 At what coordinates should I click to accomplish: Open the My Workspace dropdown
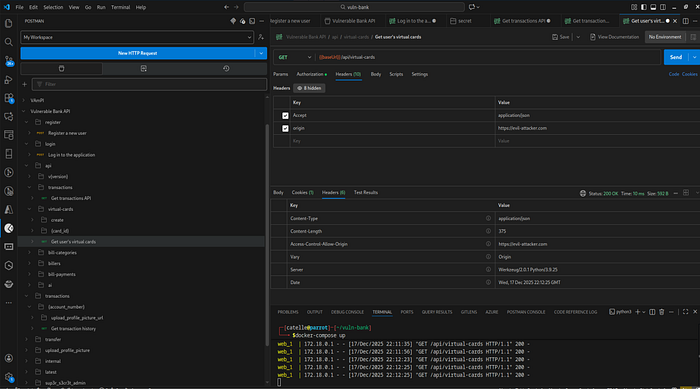pyautogui.click(x=137, y=38)
